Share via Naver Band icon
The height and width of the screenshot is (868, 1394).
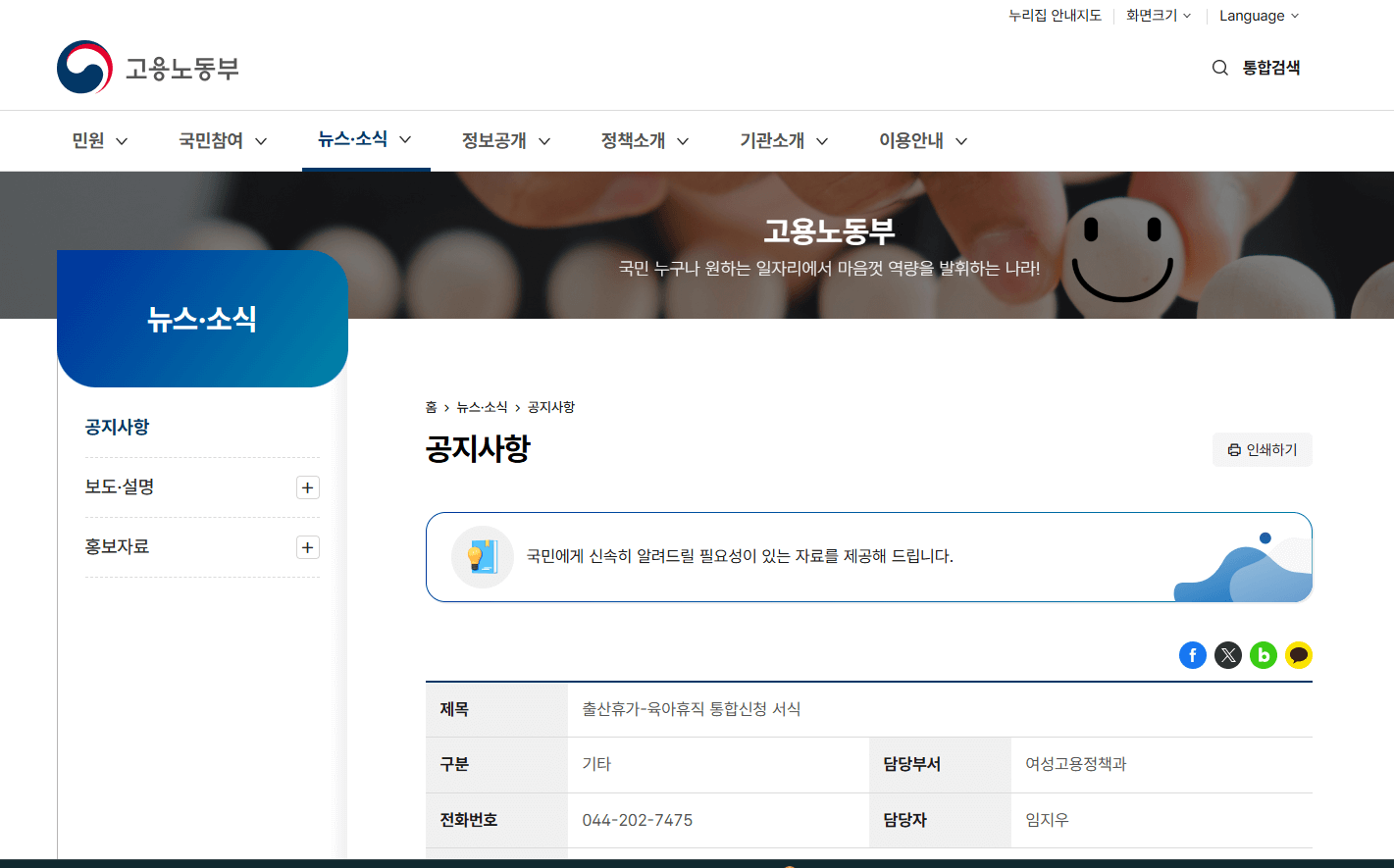click(1264, 654)
